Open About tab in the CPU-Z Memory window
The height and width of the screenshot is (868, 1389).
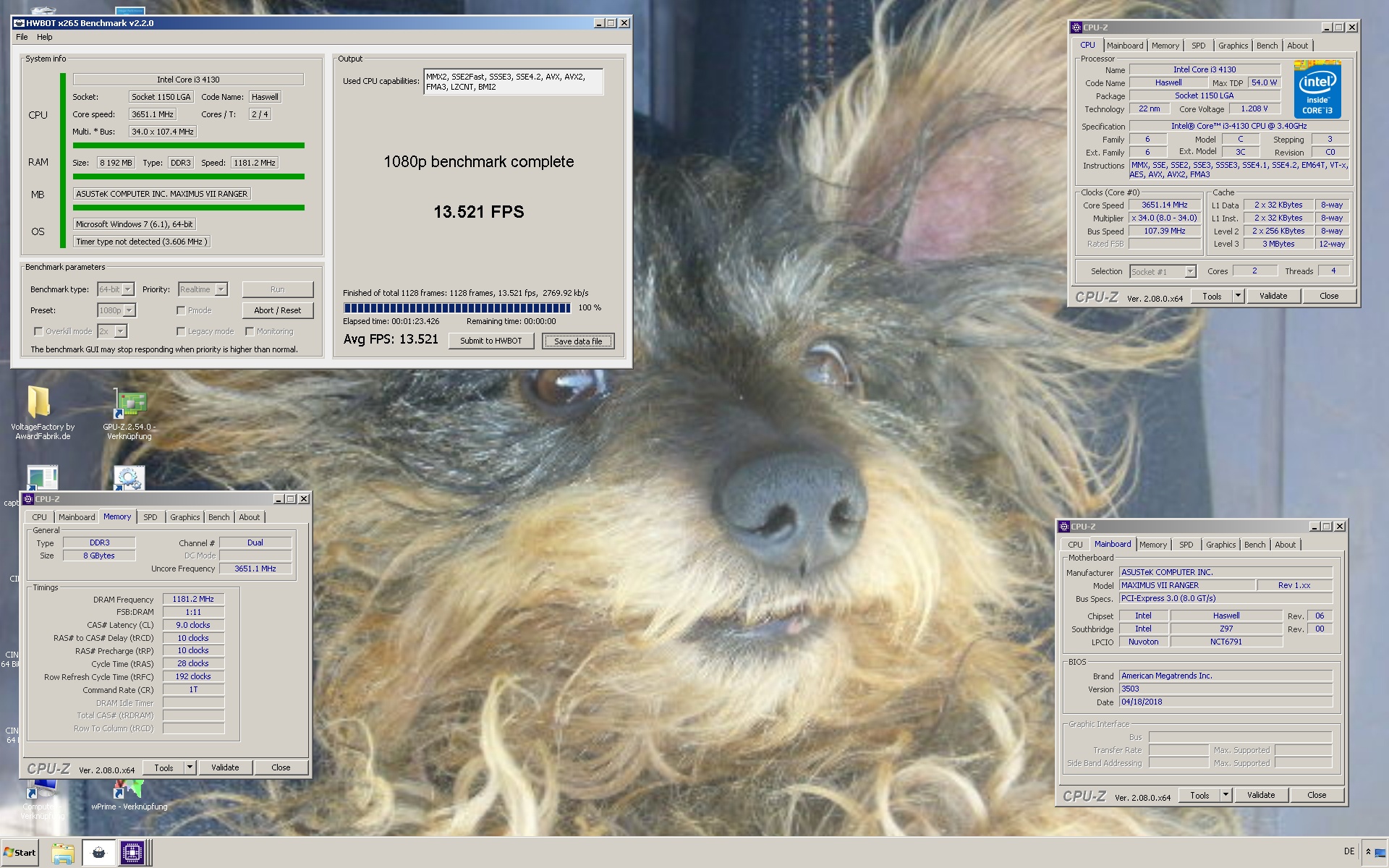click(x=249, y=517)
